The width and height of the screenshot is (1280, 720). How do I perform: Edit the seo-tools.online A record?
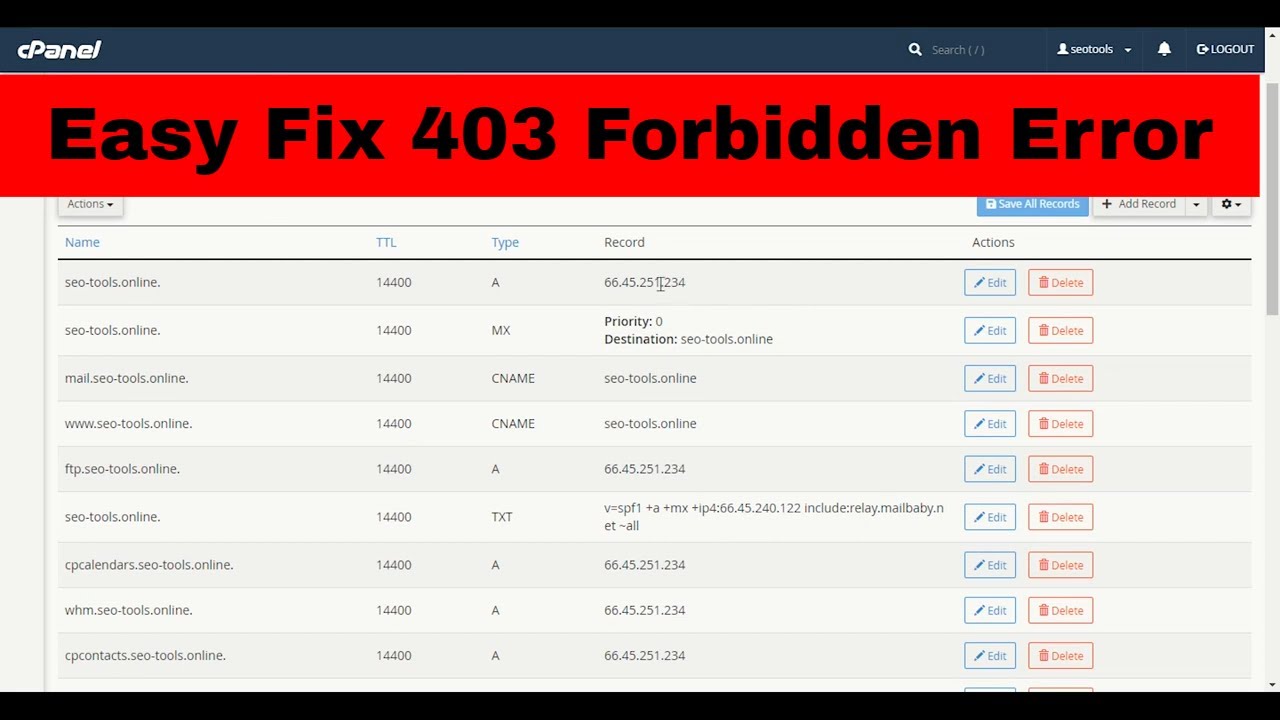coord(990,283)
